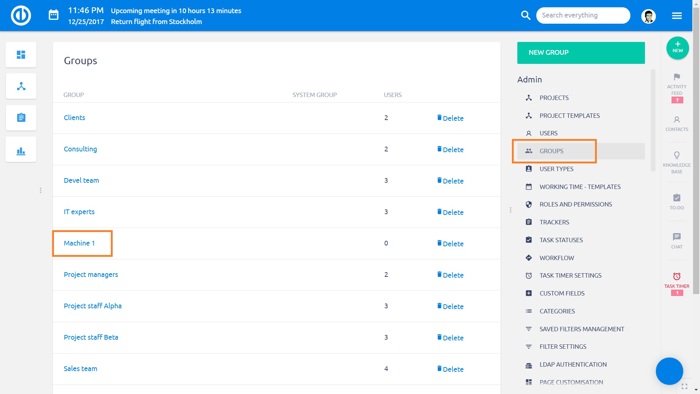The width and height of the screenshot is (700, 394).
Task: Open the Activity Feed flag icon
Action: 677,77
